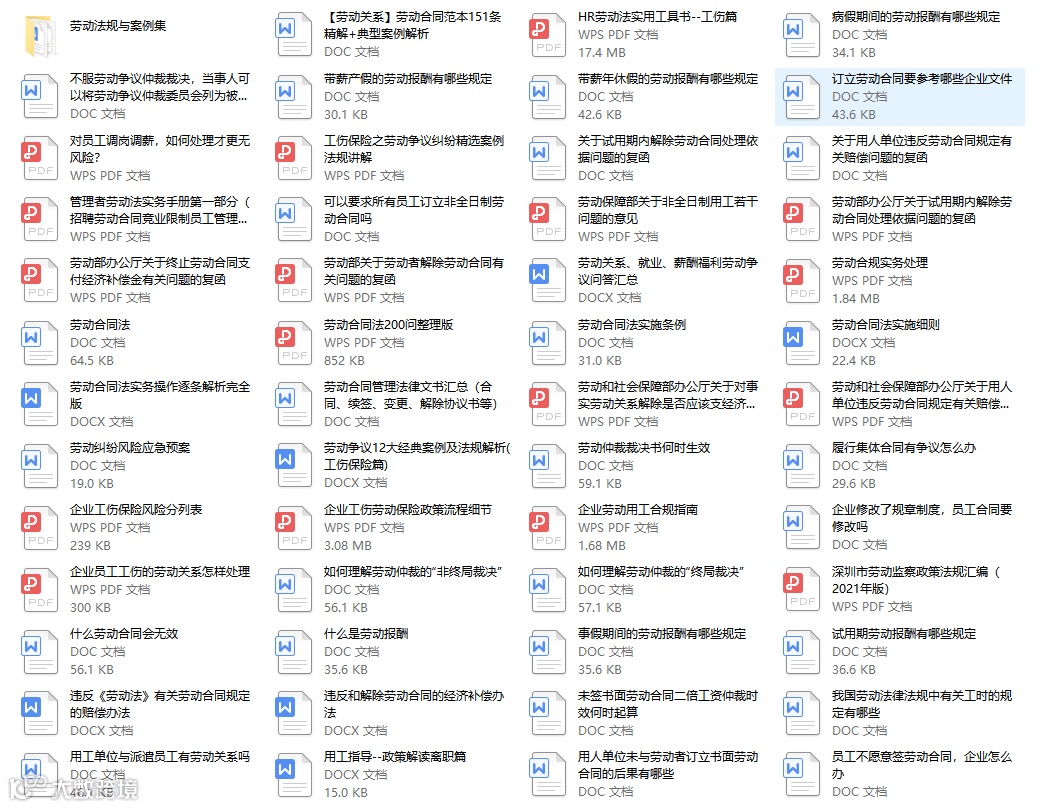Select file name 劳动争议12大经典案例及法规解析
The height and width of the screenshot is (808, 1058).
(x=417, y=456)
